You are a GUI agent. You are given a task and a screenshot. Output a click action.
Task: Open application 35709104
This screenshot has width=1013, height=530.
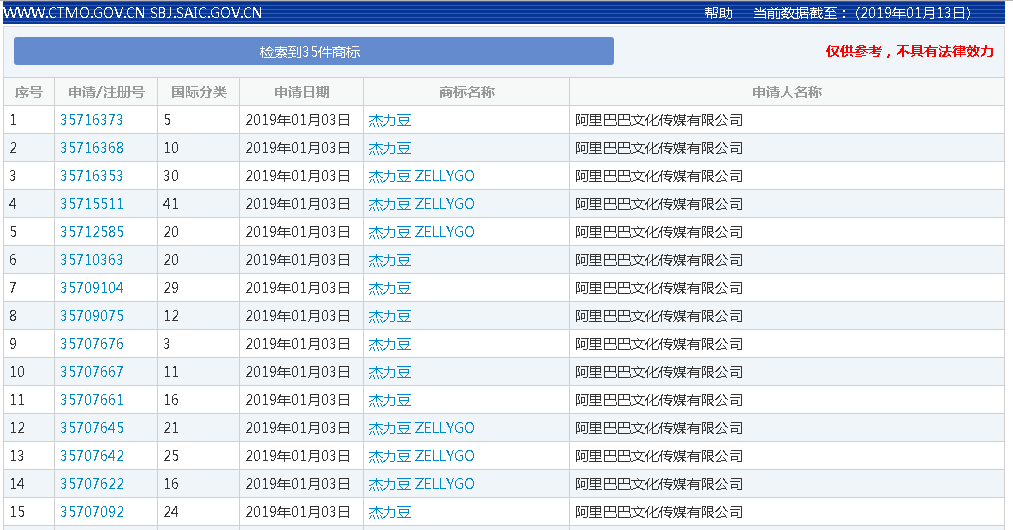tap(92, 288)
